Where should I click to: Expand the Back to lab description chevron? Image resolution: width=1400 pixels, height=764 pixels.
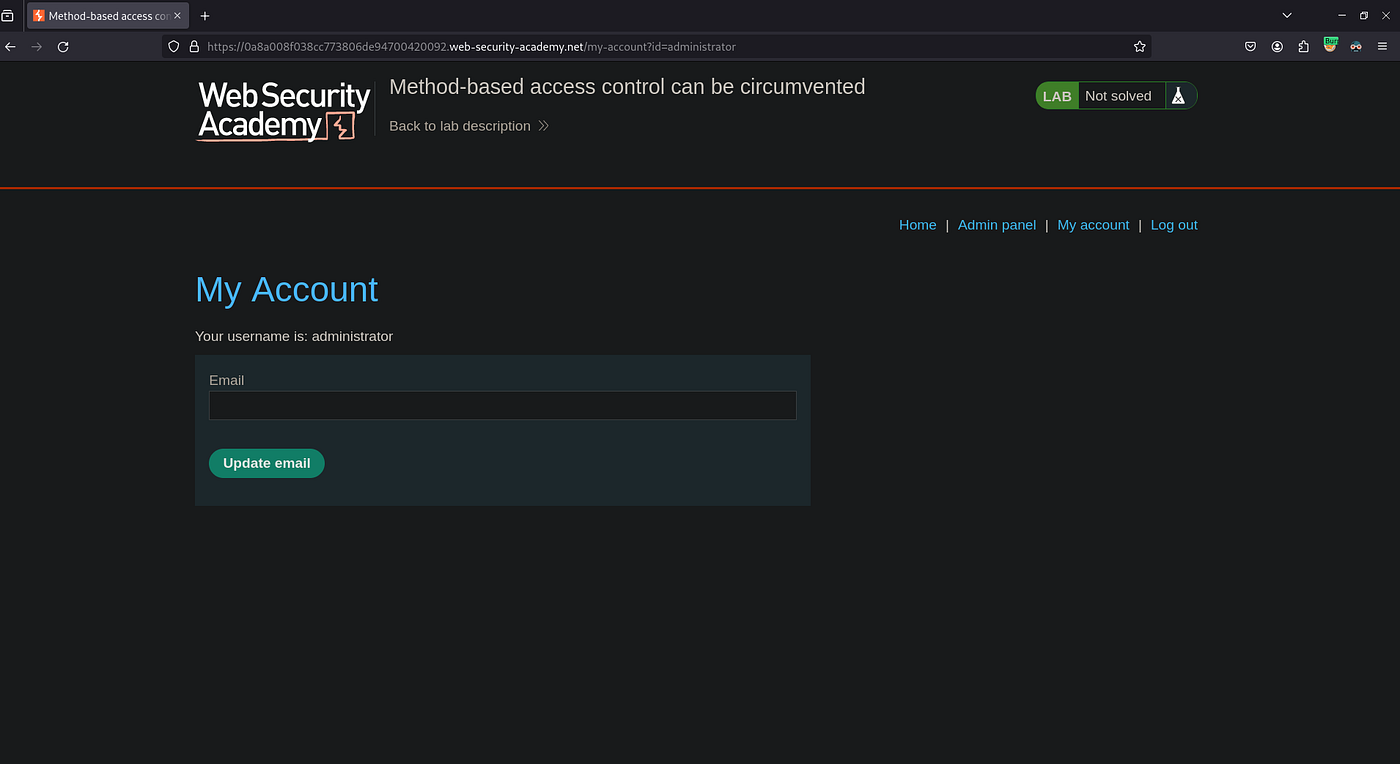pos(543,126)
